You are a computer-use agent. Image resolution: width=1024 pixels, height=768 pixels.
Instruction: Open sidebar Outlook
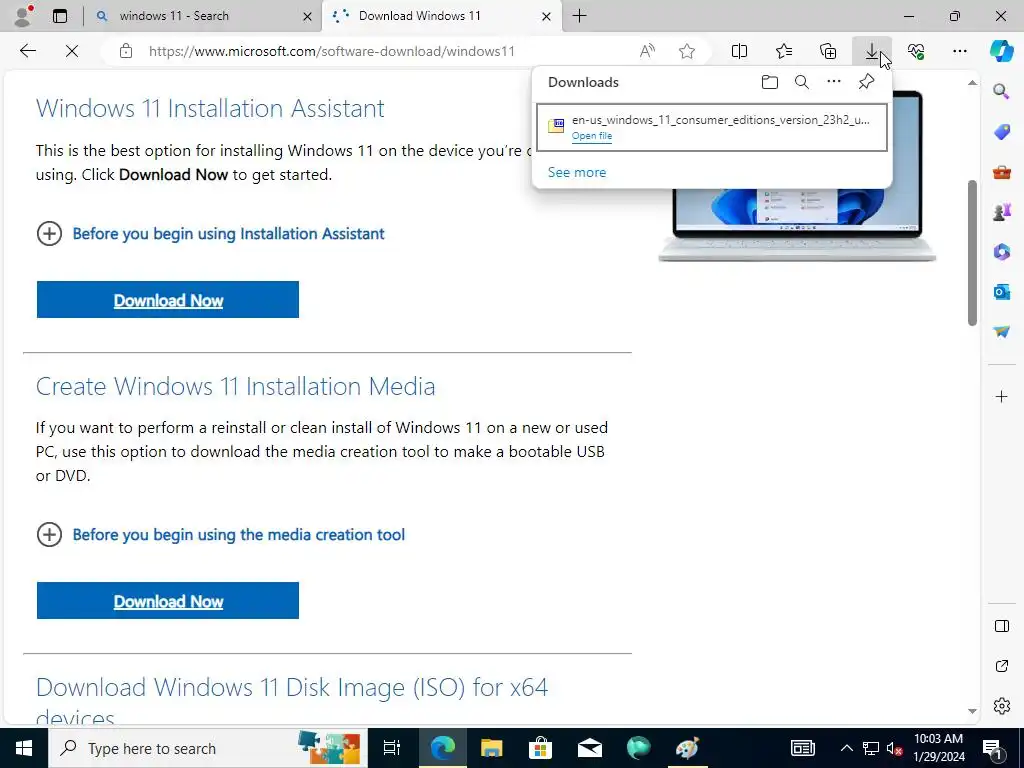1001,291
